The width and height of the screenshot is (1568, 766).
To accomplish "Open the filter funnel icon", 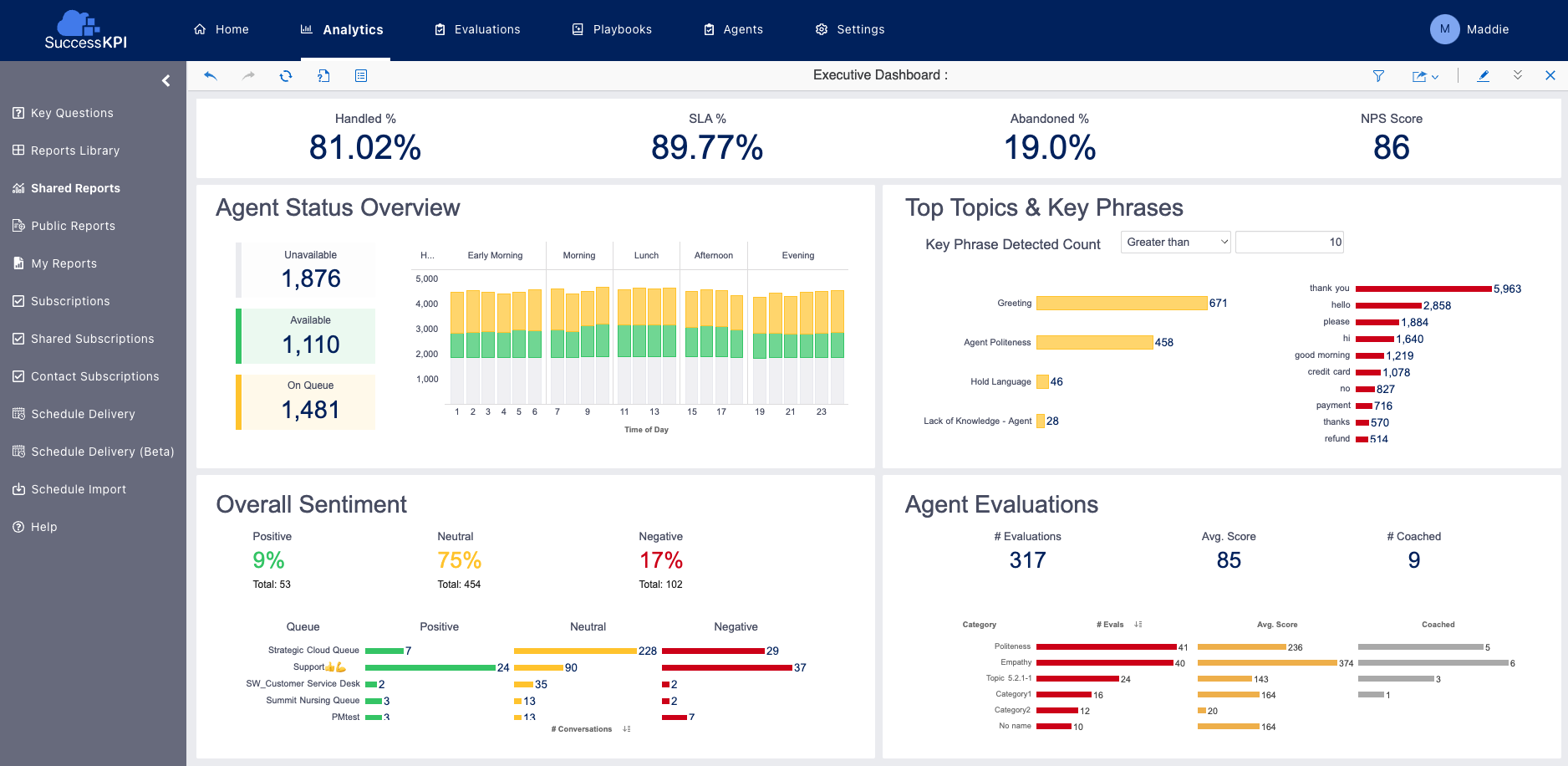I will pos(1378,76).
